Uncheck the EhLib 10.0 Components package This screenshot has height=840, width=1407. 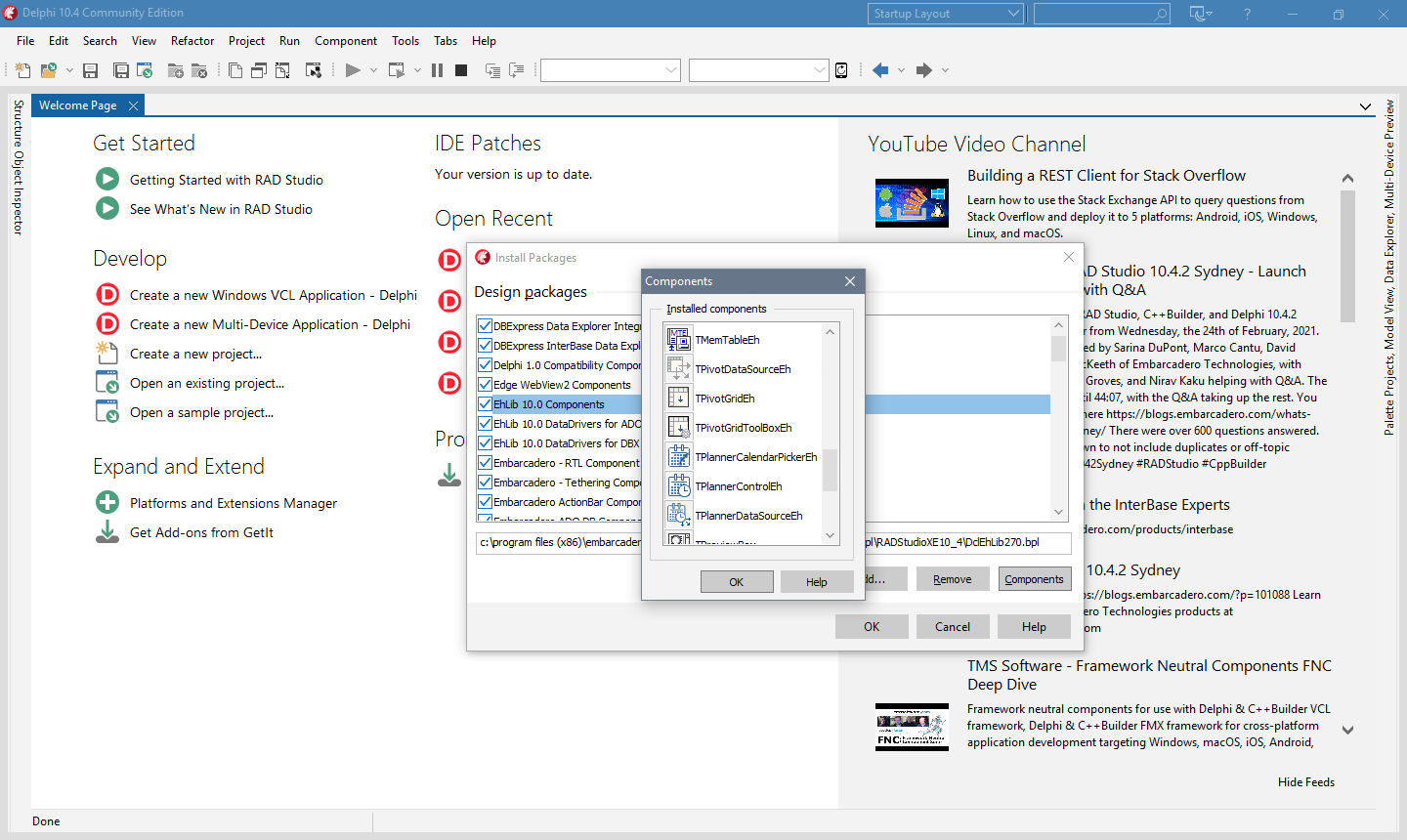coord(485,404)
